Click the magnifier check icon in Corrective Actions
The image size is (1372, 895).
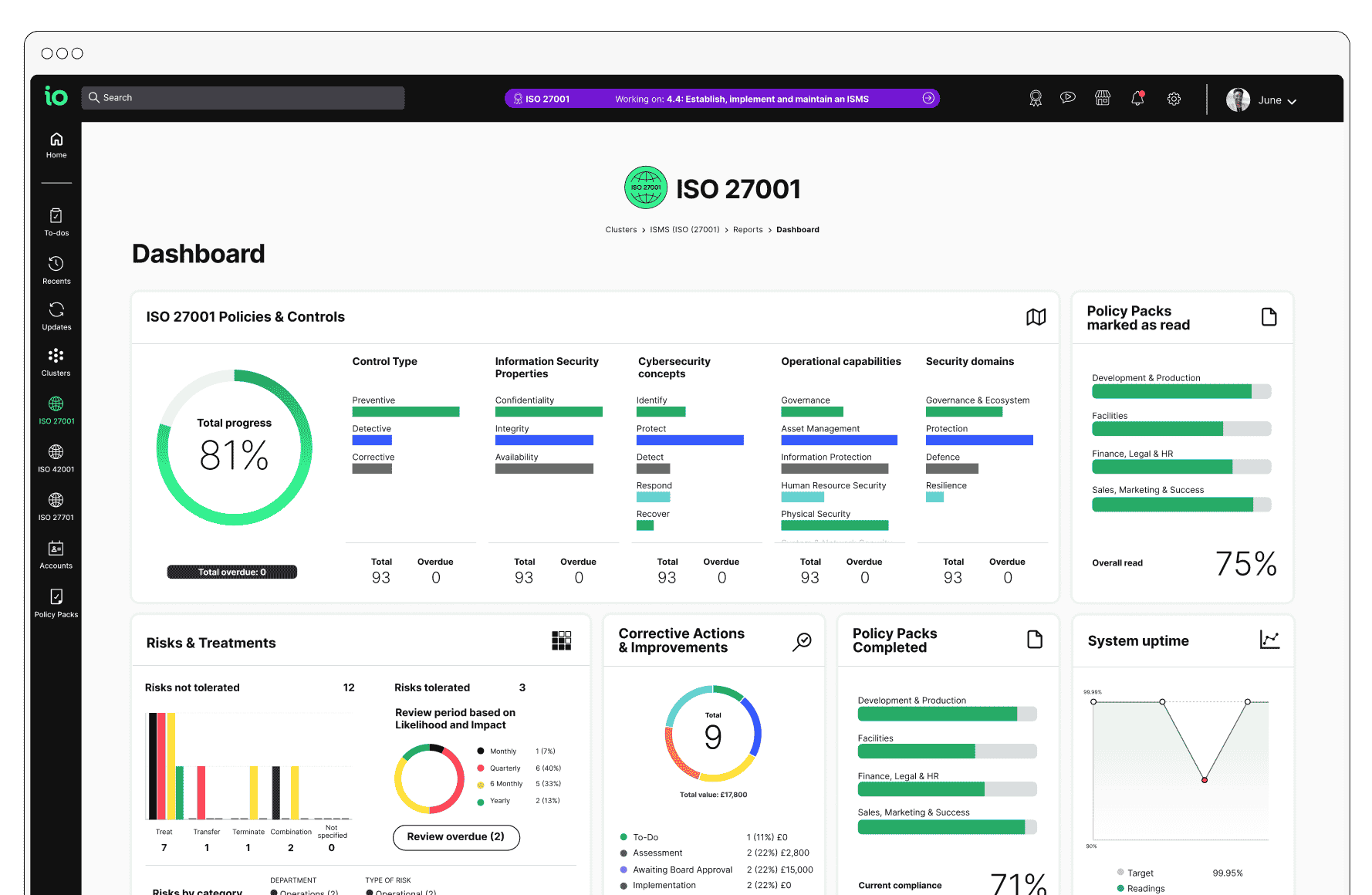pyautogui.click(x=803, y=641)
